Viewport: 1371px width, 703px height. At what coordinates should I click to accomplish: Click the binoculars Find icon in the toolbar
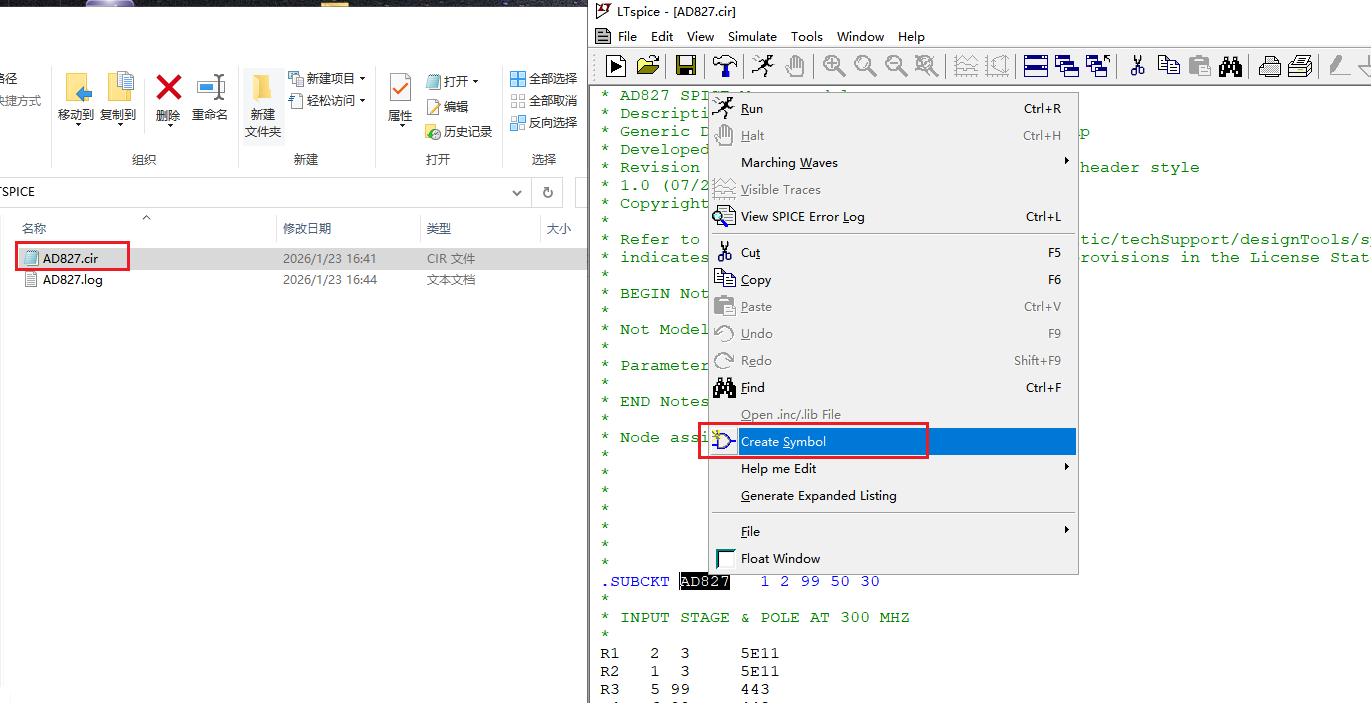point(1230,66)
